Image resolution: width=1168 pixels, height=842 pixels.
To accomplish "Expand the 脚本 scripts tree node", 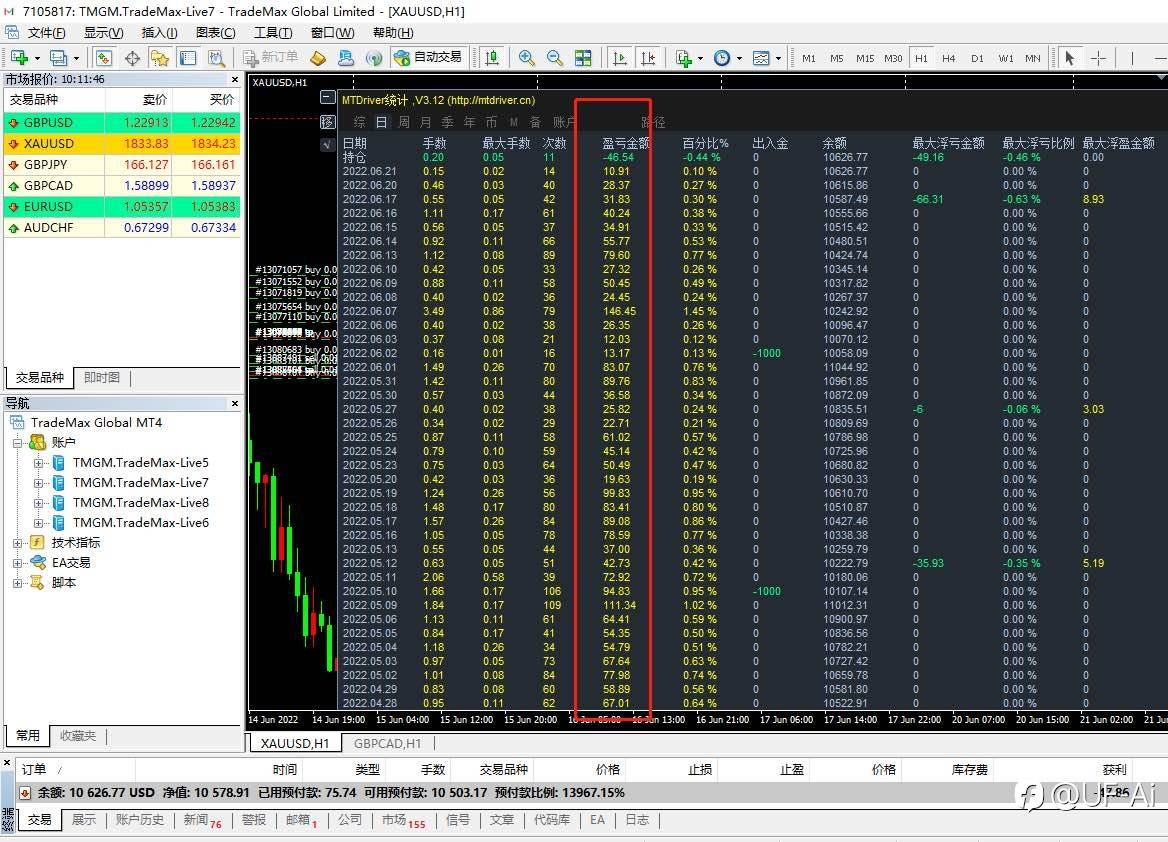I will [17, 583].
